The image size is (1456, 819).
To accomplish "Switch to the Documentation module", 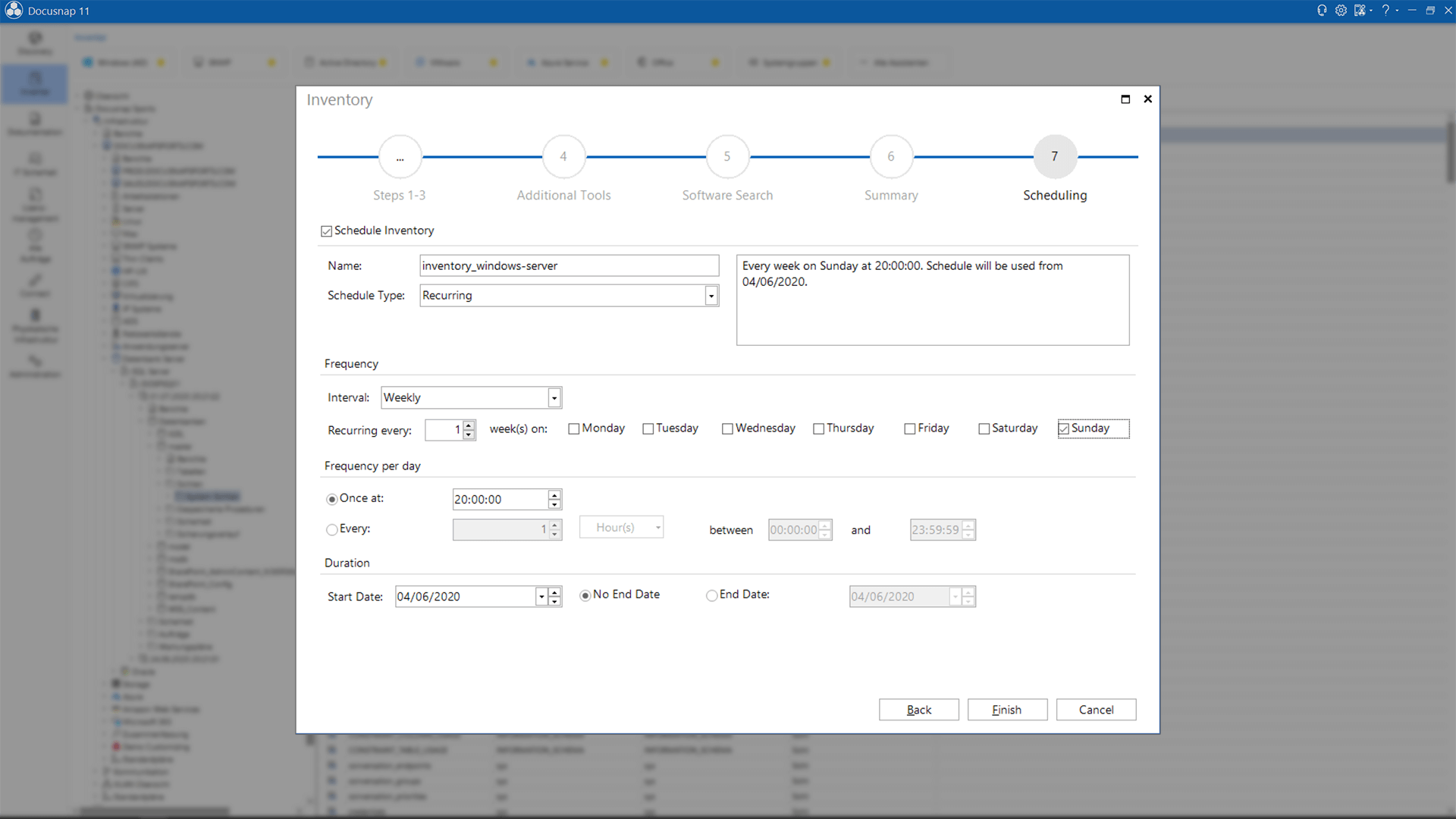I will (x=34, y=124).
